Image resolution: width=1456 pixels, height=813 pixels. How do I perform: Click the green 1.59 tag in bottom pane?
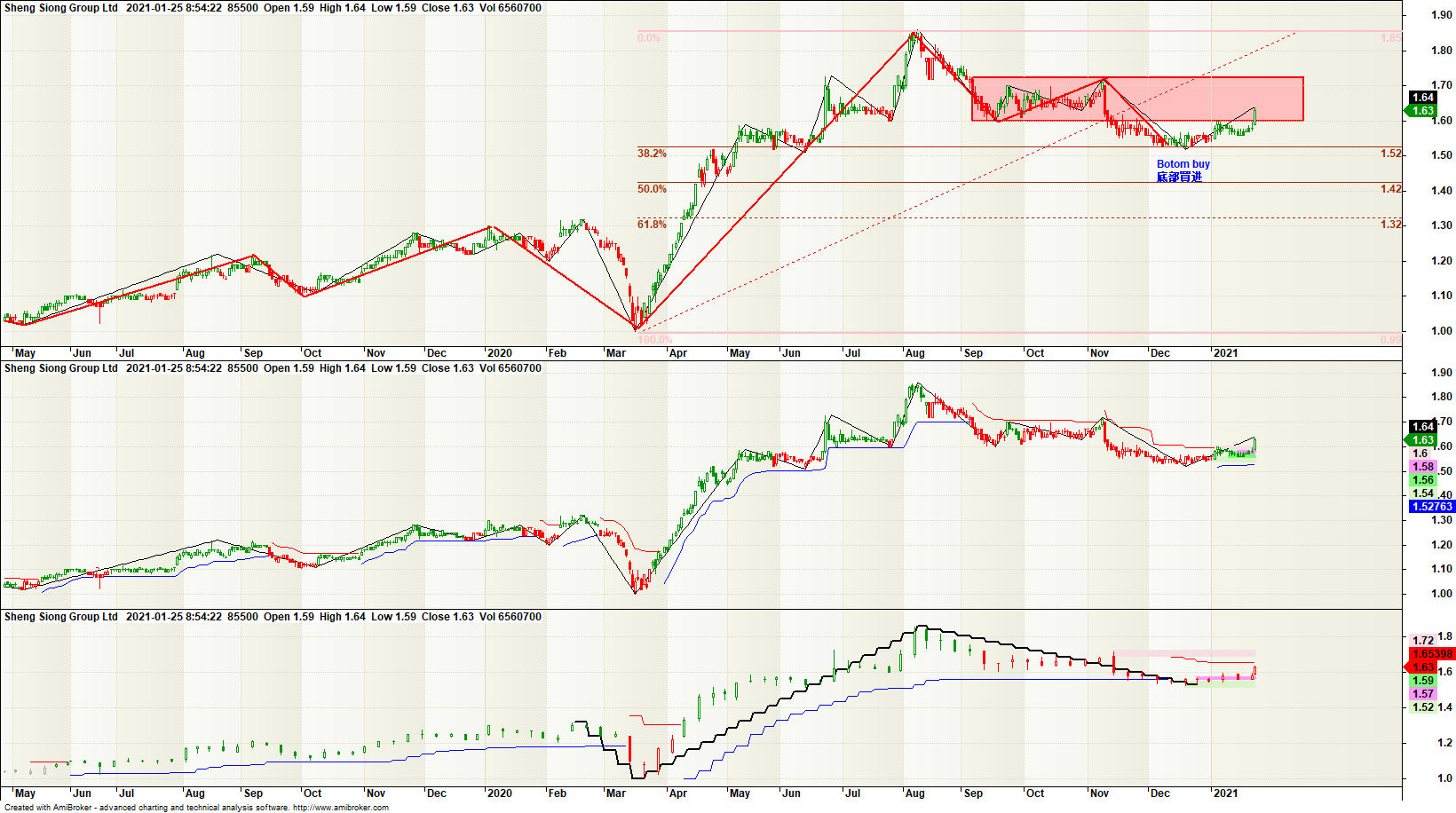[1423, 681]
